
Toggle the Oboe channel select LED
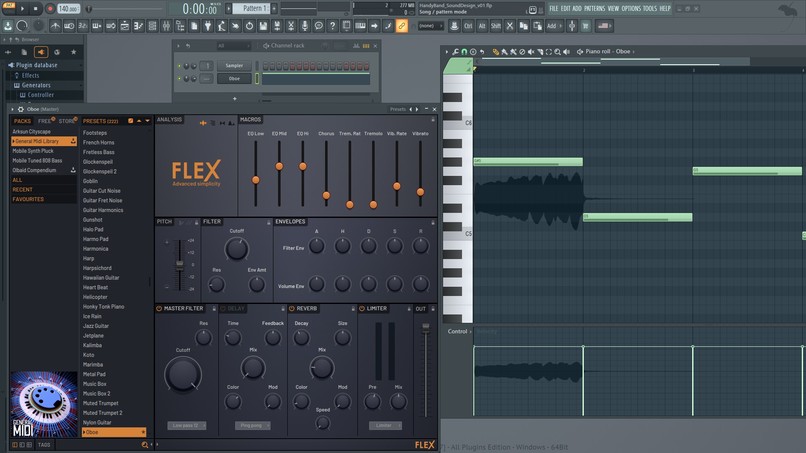[x=257, y=79]
